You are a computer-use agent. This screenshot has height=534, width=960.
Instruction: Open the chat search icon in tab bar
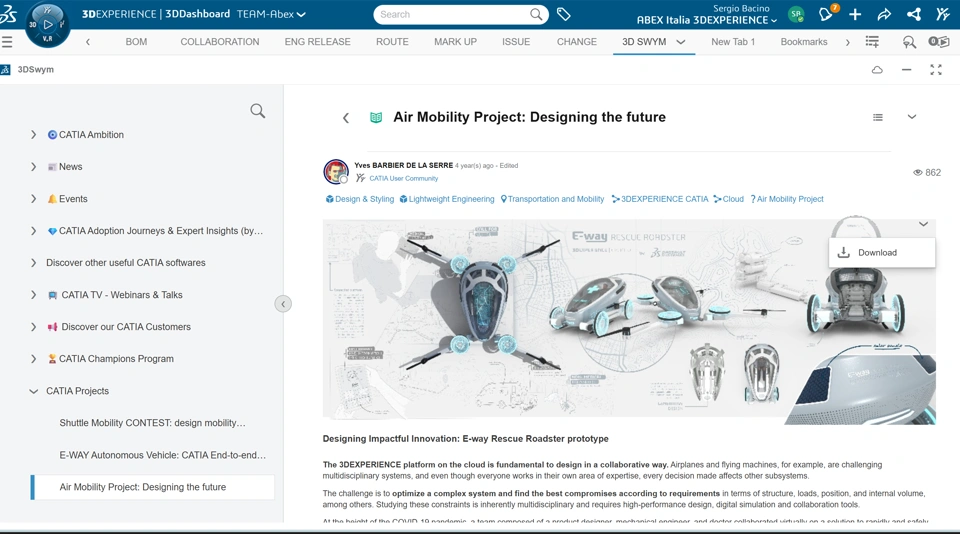909,42
